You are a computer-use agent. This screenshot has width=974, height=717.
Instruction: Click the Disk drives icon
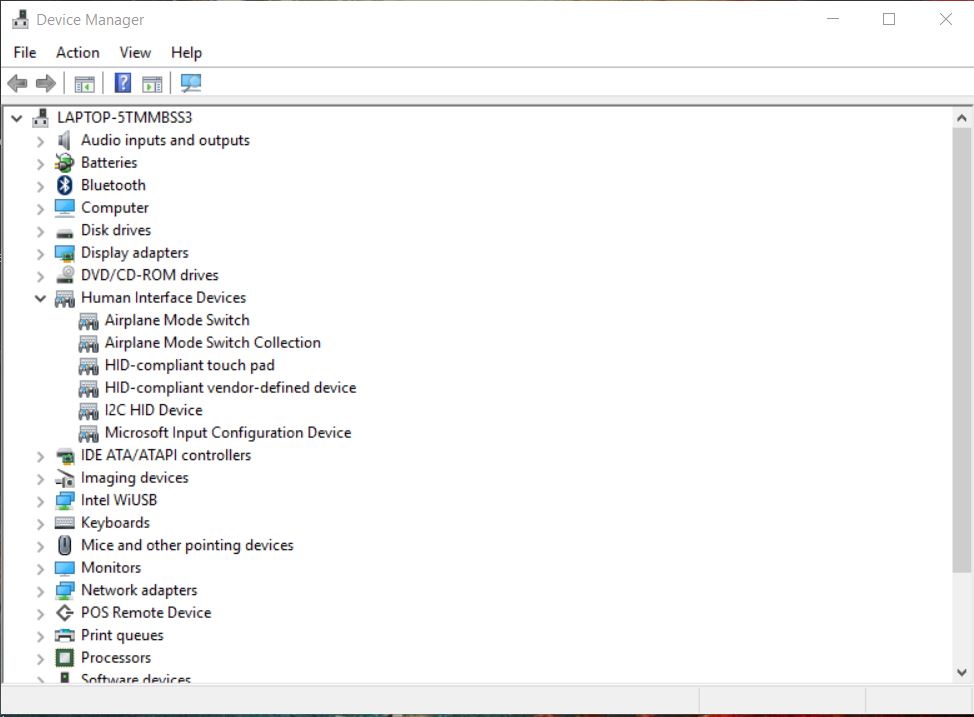tap(65, 233)
